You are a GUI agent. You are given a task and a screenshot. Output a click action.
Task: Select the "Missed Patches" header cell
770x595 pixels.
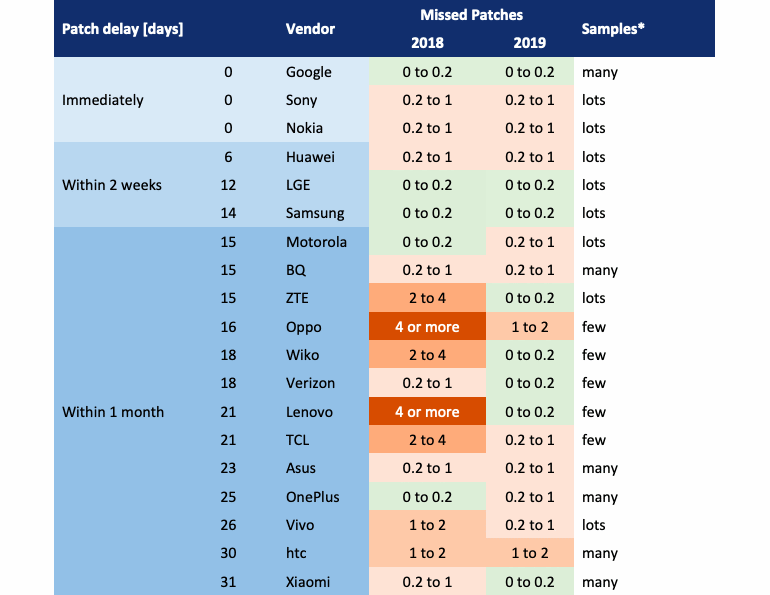[x=470, y=15]
